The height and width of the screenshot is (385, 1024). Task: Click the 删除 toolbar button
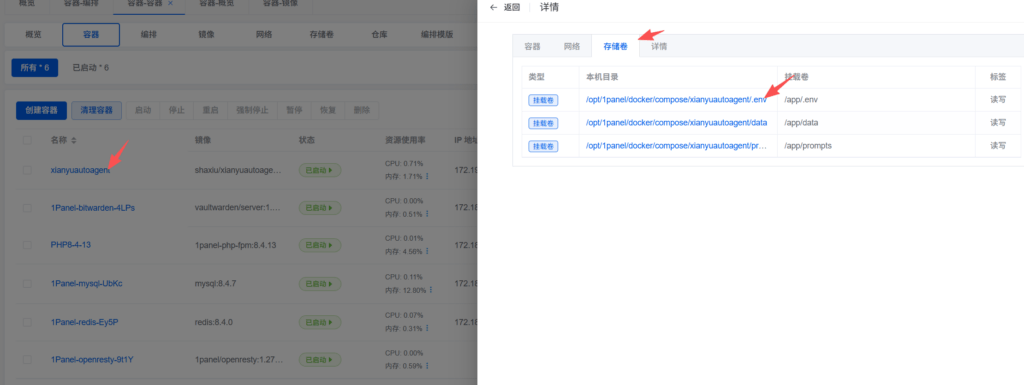[x=361, y=110]
